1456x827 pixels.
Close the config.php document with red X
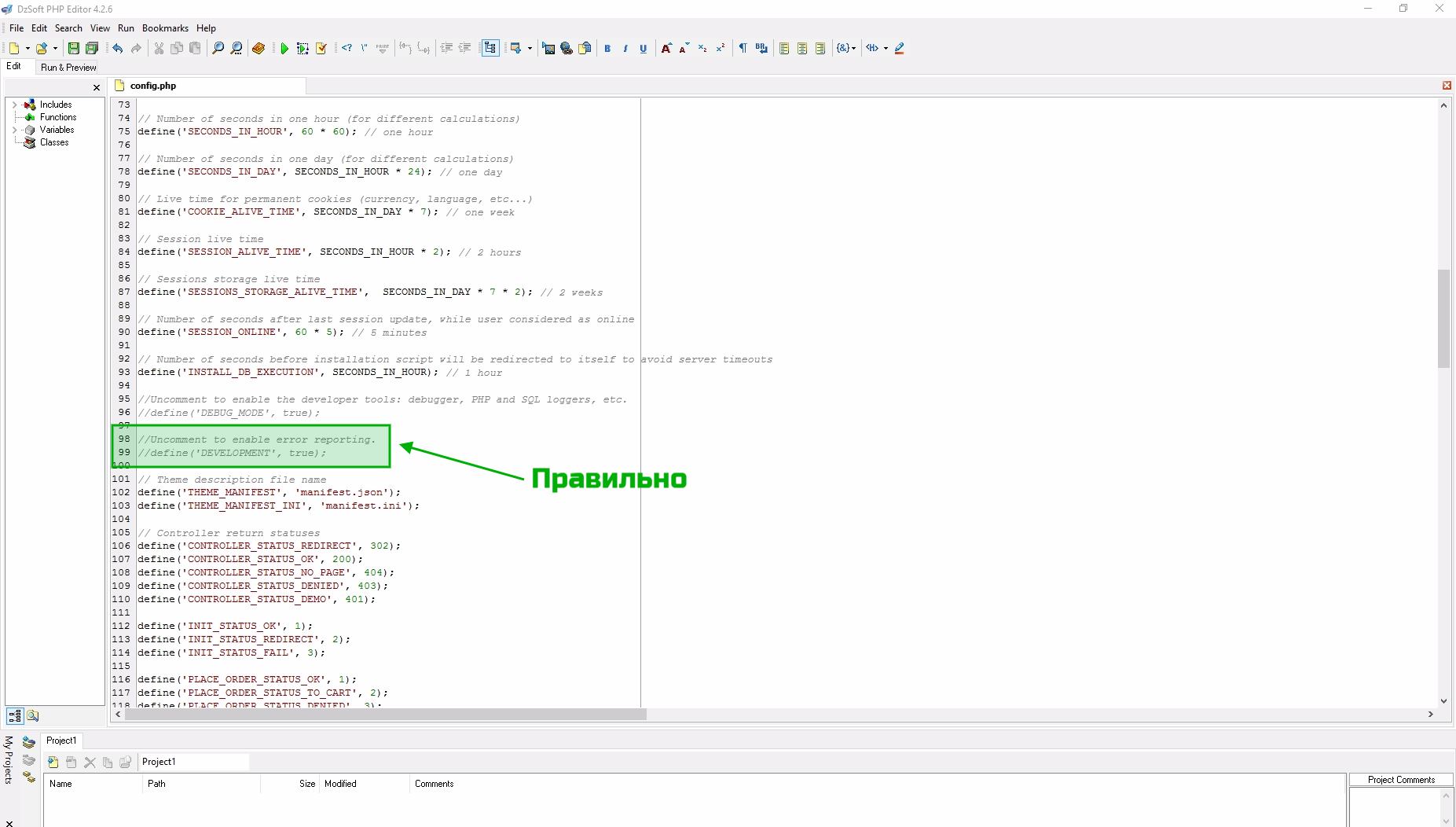[1447, 85]
